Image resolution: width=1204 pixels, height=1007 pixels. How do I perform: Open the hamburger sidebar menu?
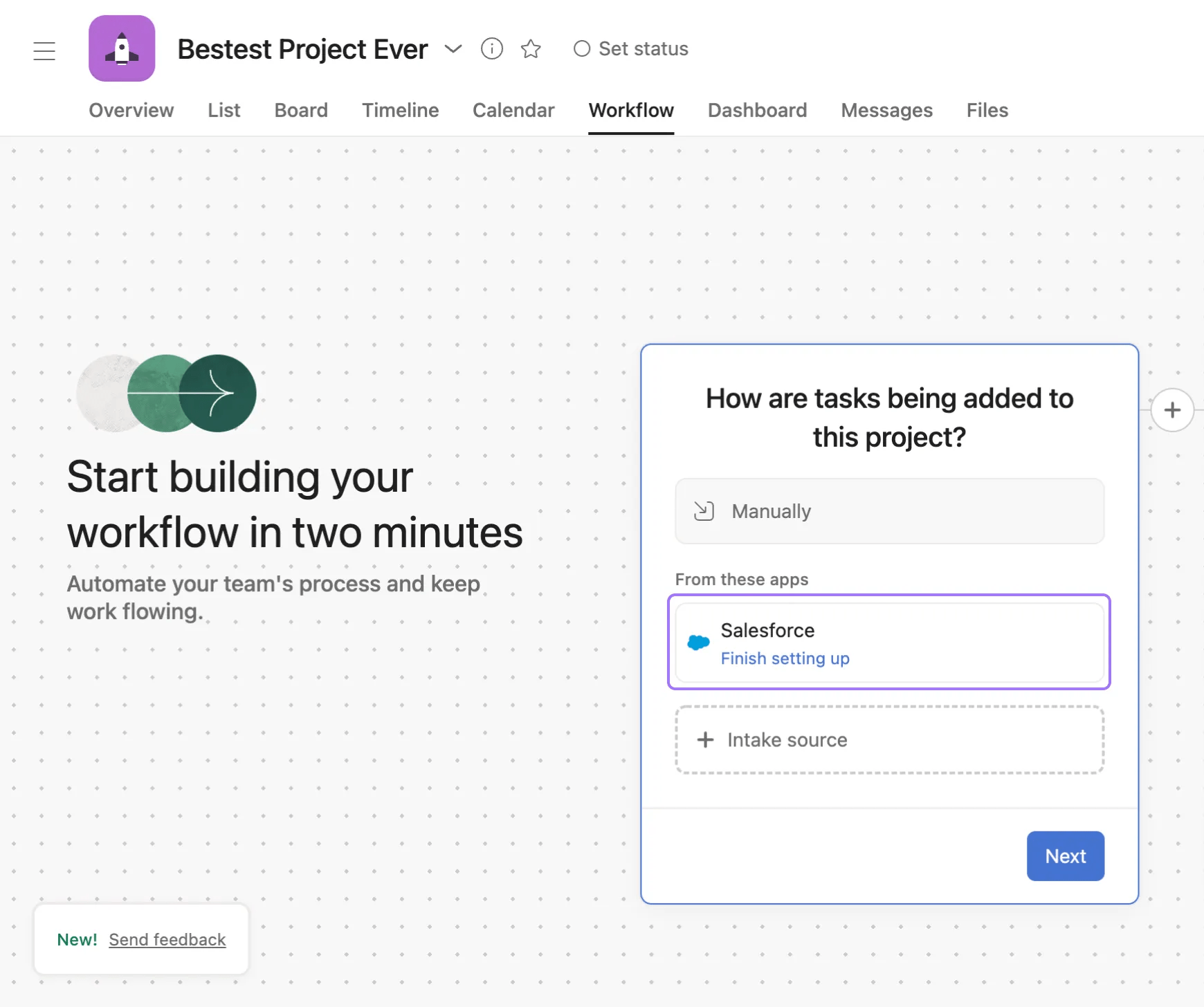(x=44, y=50)
